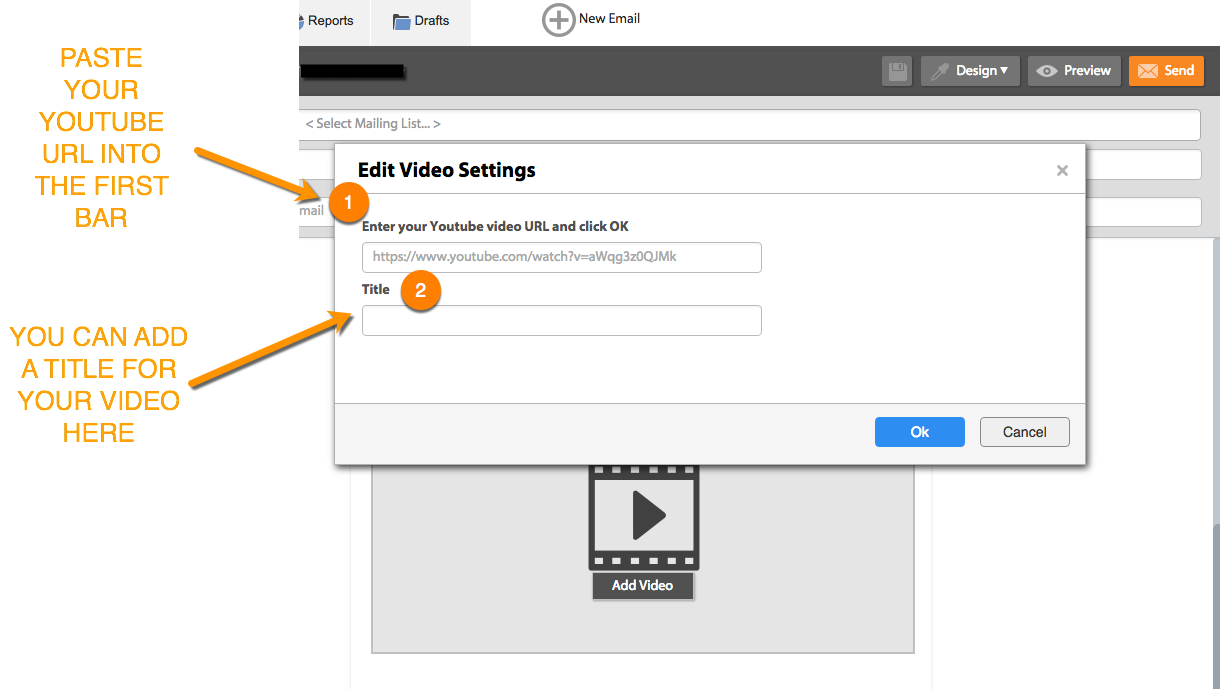
Task: Confirm video settings with Ok button
Action: tap(919, 432)
